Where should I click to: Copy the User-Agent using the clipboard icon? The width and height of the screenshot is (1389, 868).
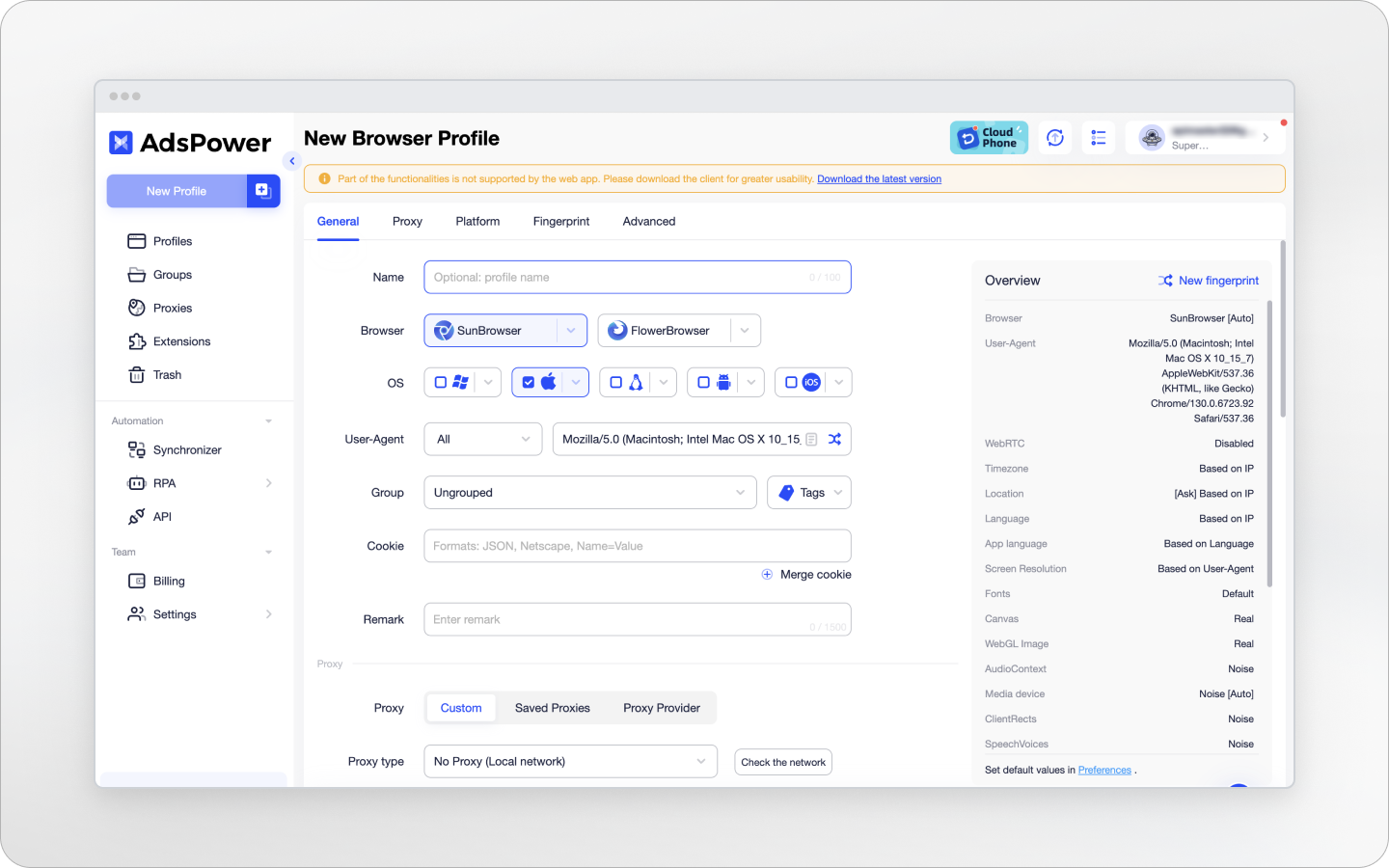click(813, 439)
